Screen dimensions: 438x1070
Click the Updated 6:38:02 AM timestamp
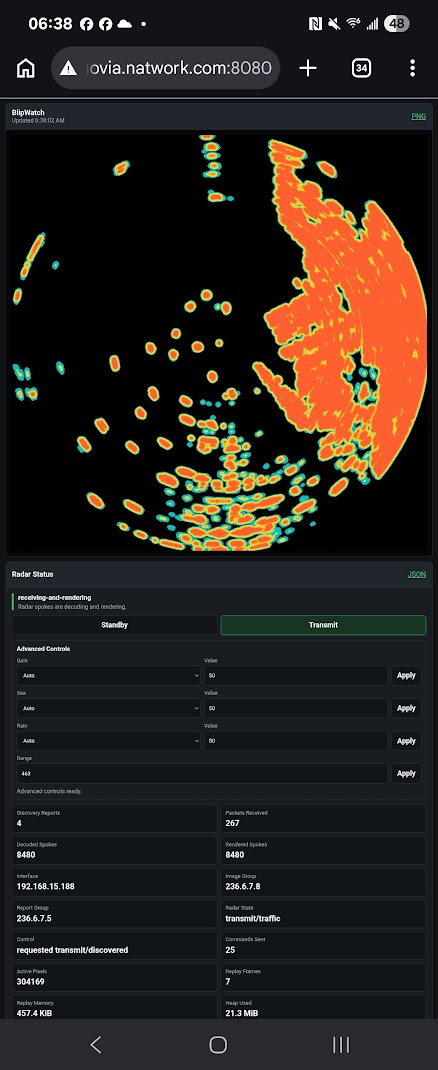click(38, 121)
